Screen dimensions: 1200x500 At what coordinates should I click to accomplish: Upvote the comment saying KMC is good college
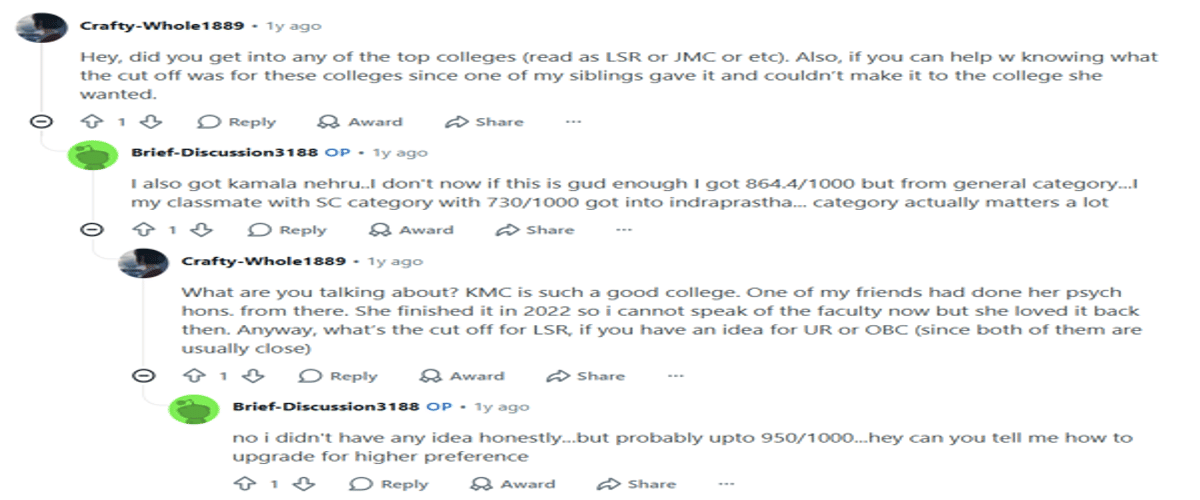click(x=194, y=376)
